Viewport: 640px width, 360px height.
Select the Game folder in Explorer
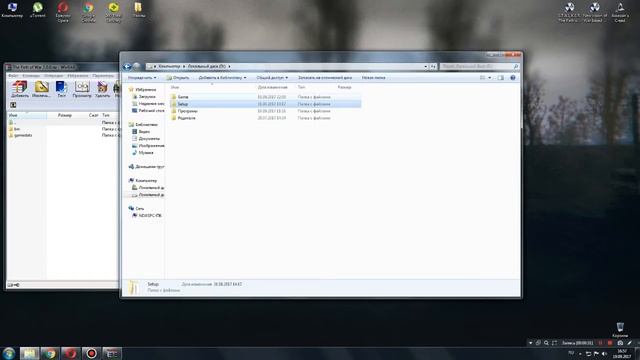pos(265,97)
